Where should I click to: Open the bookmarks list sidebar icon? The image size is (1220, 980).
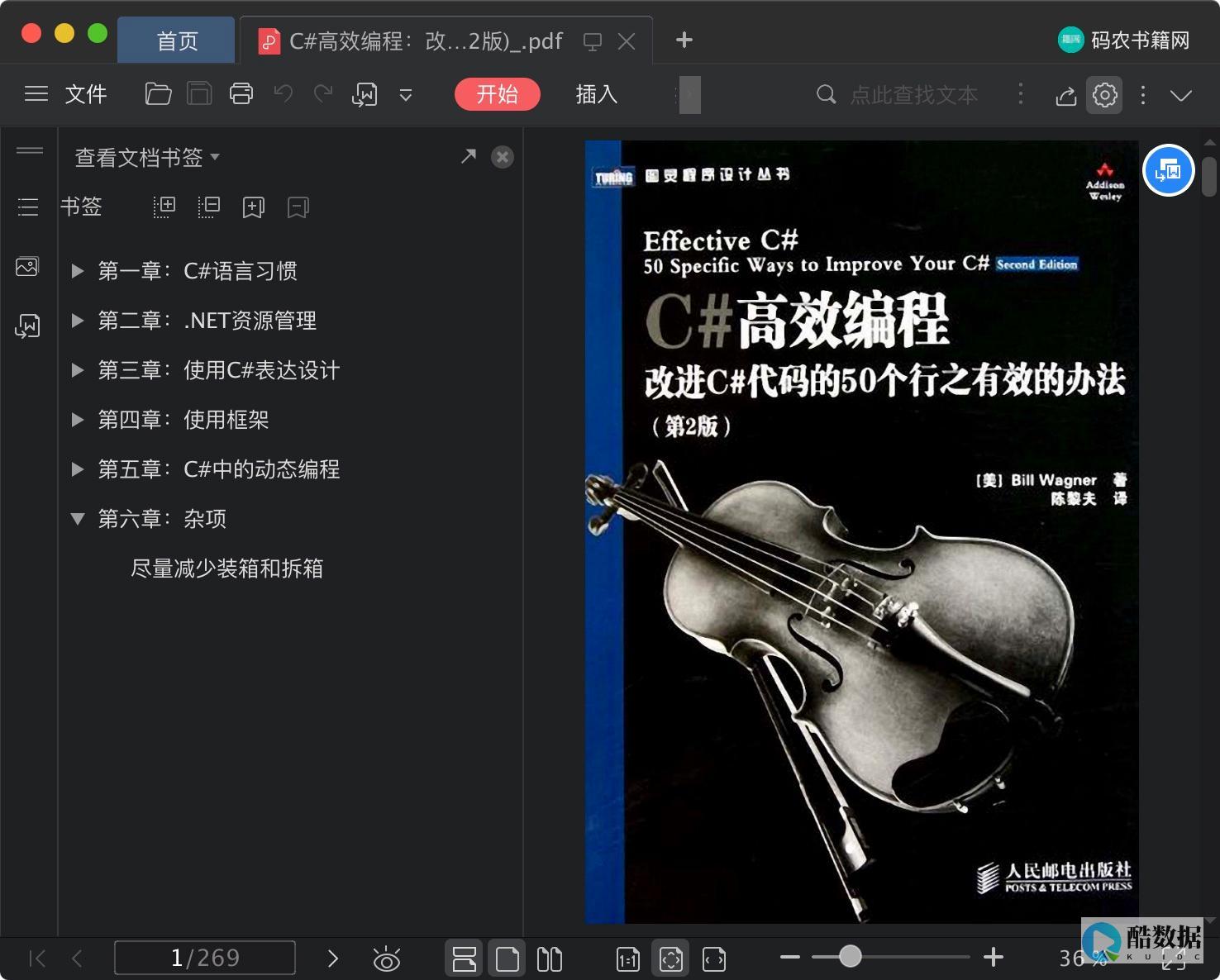point(28,207)
